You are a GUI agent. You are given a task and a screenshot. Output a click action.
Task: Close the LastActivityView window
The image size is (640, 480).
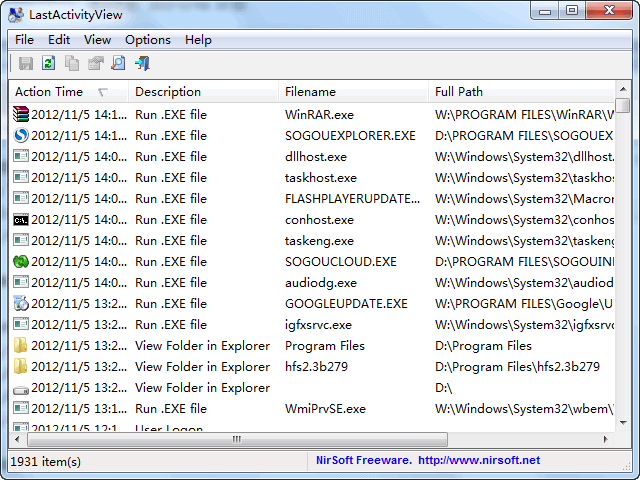[x=609, y=10]
